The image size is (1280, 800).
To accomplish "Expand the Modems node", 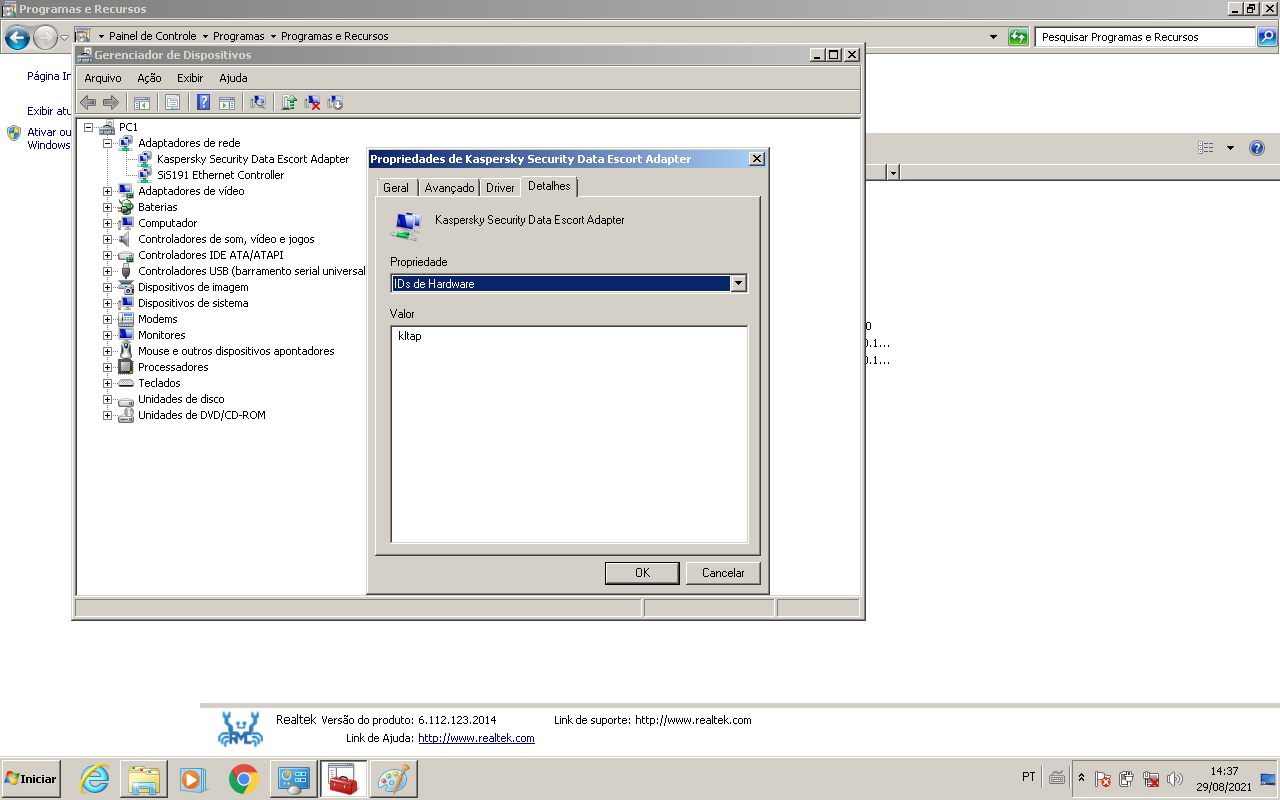I will 108,319.
